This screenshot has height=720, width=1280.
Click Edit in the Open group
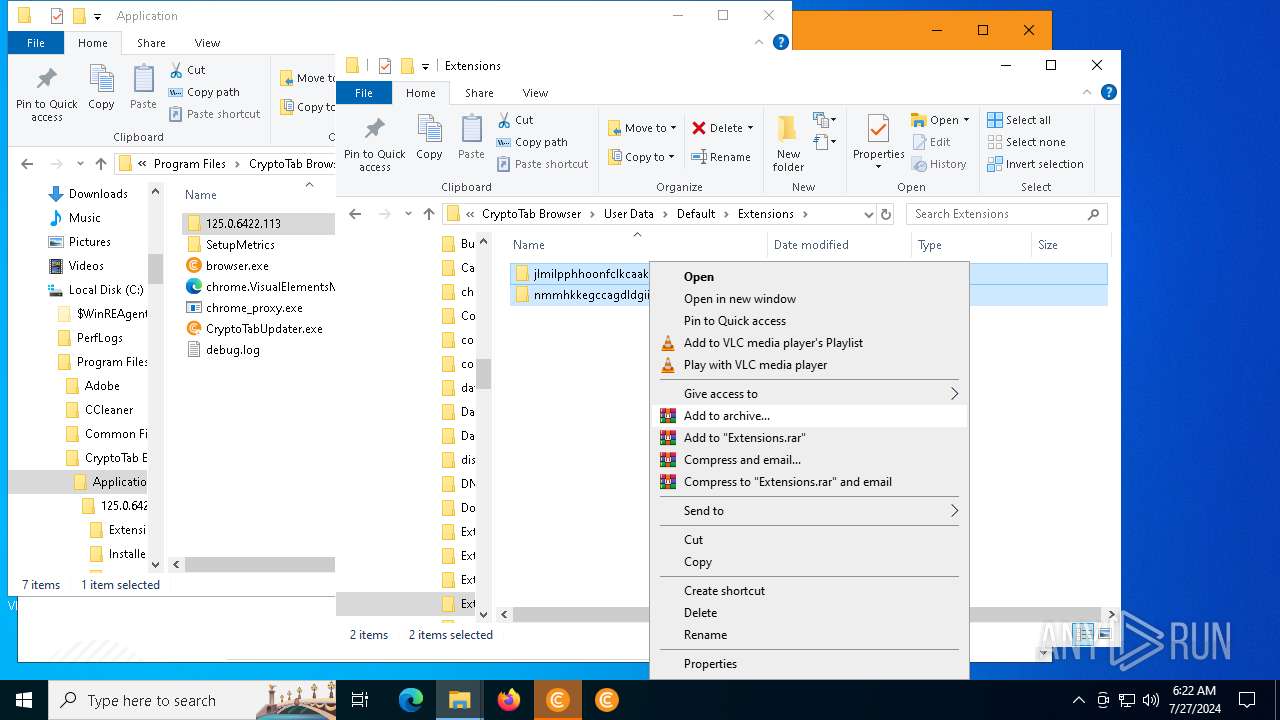(x=931, y=142)
